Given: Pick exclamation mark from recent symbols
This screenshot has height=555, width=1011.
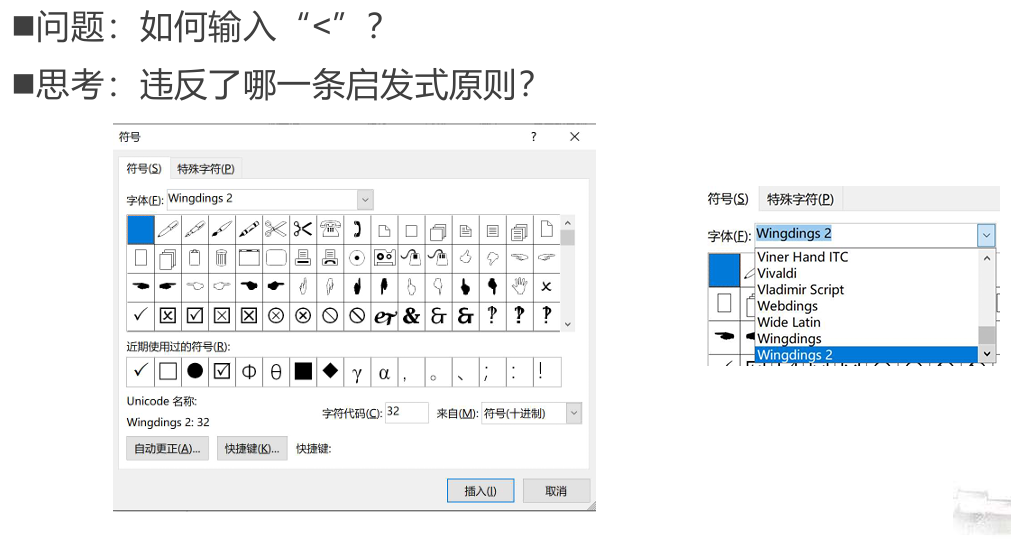Looking at the screenshot, I should click(540, 371).
